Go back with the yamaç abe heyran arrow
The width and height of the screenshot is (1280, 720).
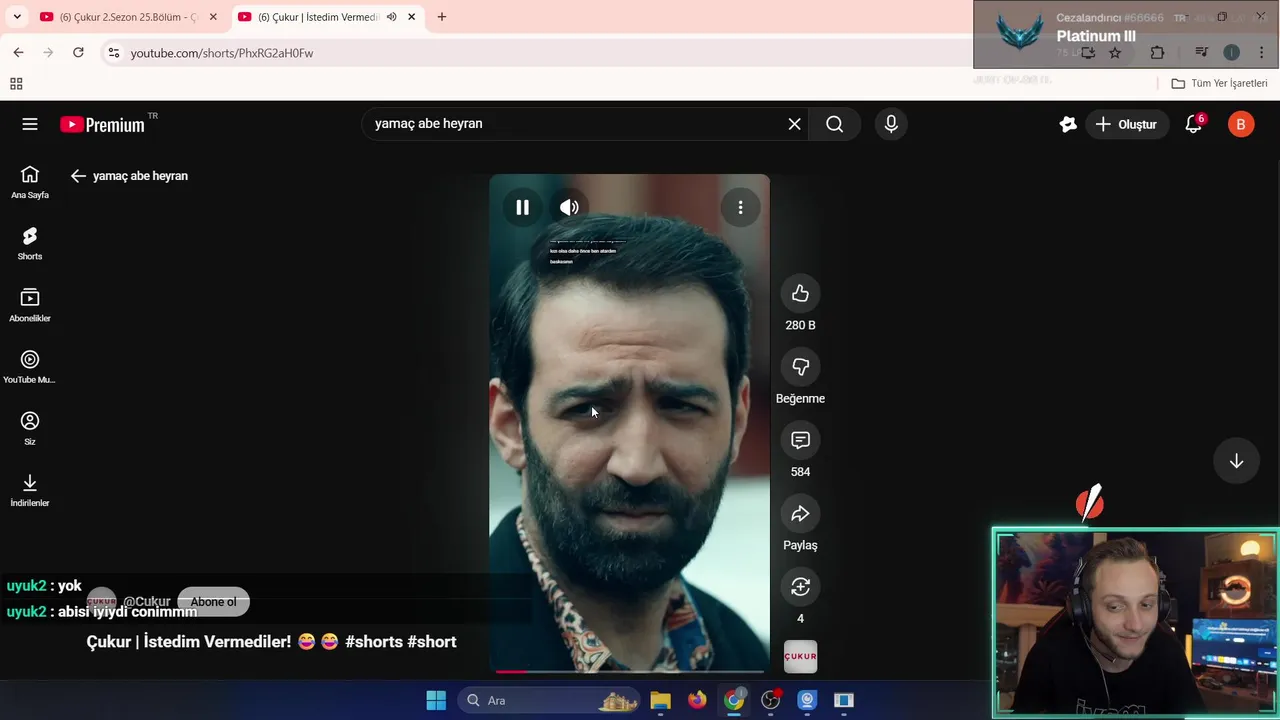pyautogui.click(x=78, y=176)
